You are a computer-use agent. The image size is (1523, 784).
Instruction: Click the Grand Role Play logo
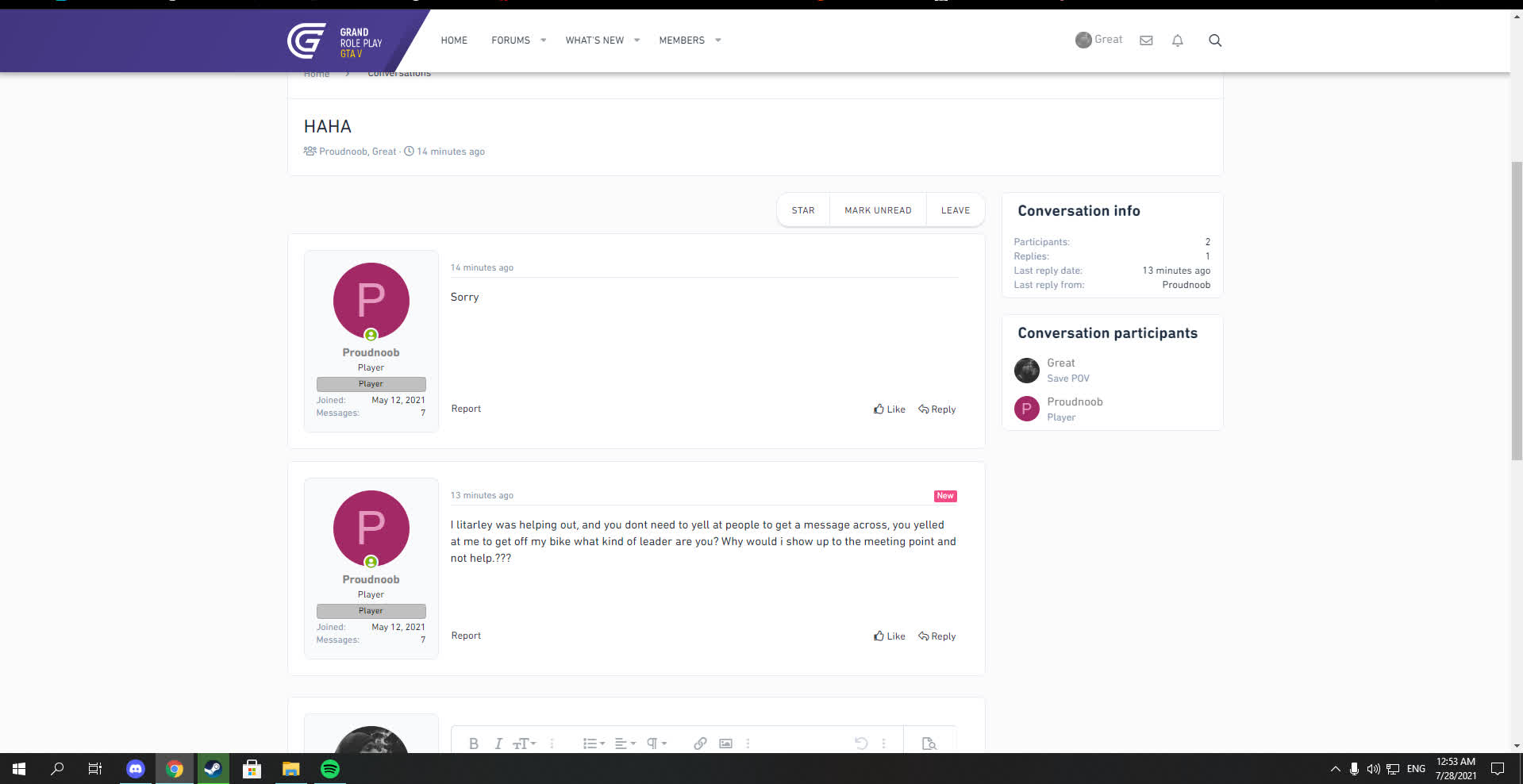coord(335,41)
